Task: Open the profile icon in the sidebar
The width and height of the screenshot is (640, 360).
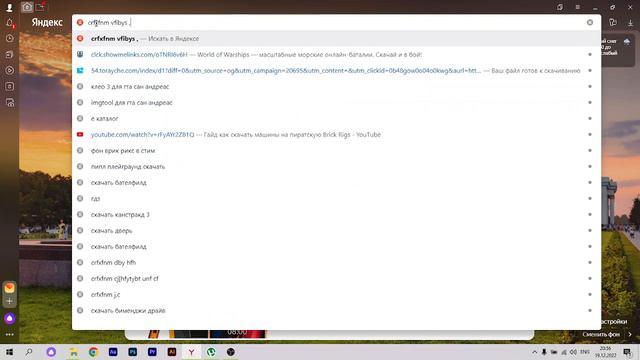Action: coord(9,7)
